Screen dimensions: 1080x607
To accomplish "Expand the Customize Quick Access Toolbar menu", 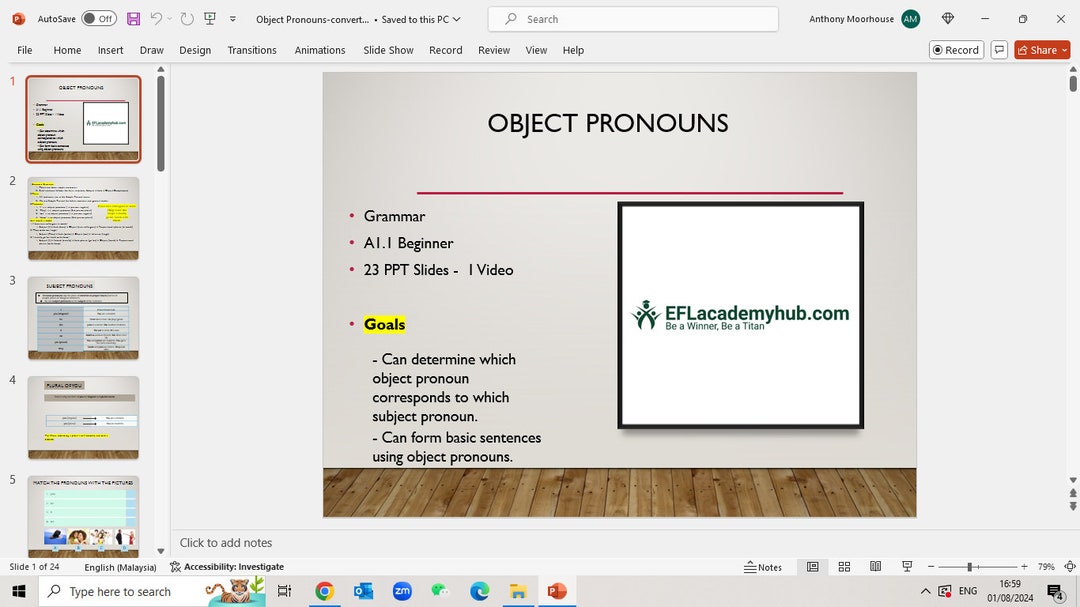I will [232, 18].
